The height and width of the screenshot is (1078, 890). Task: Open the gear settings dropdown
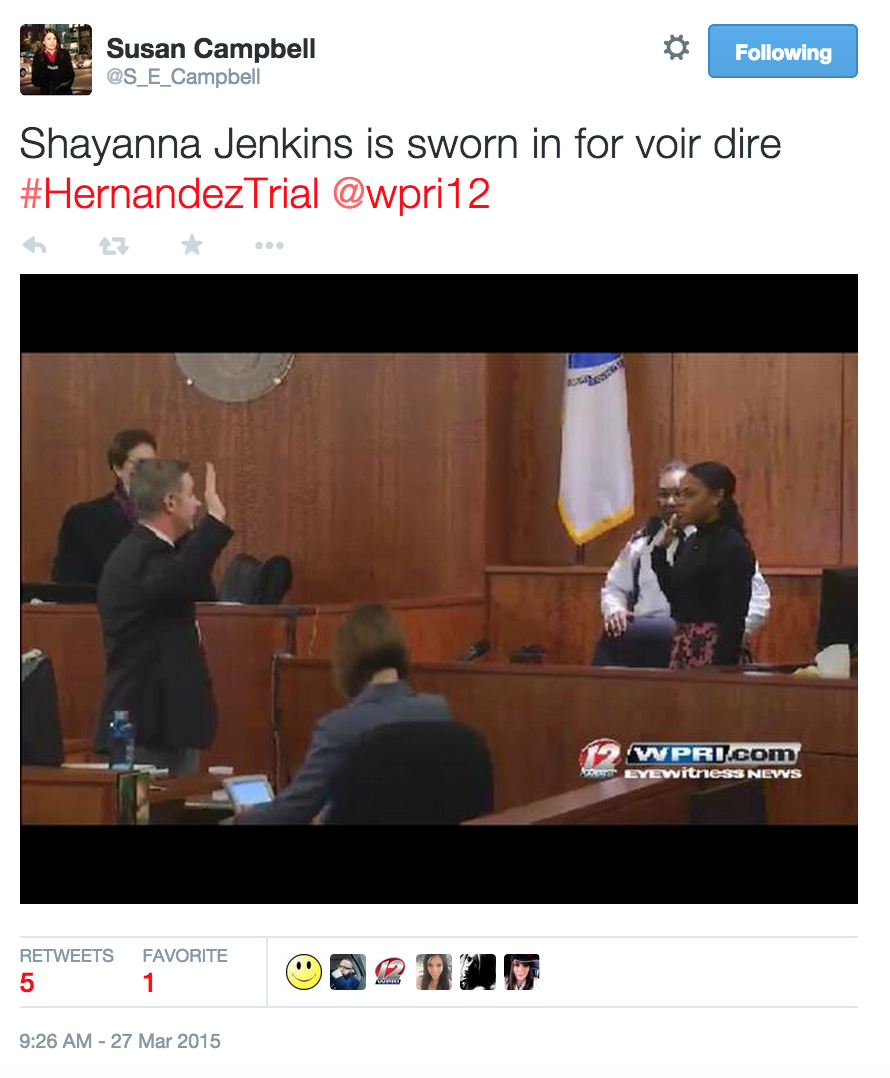676,48
